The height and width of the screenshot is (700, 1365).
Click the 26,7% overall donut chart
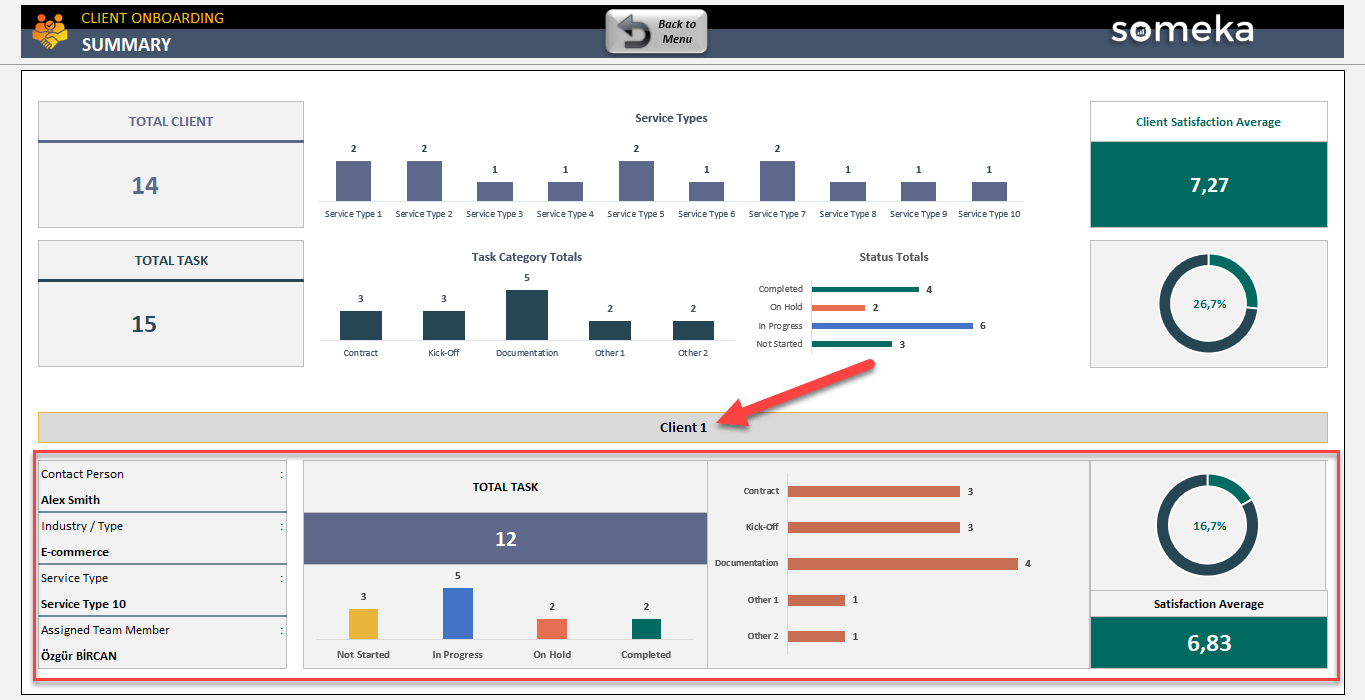tap(1208, 303)
